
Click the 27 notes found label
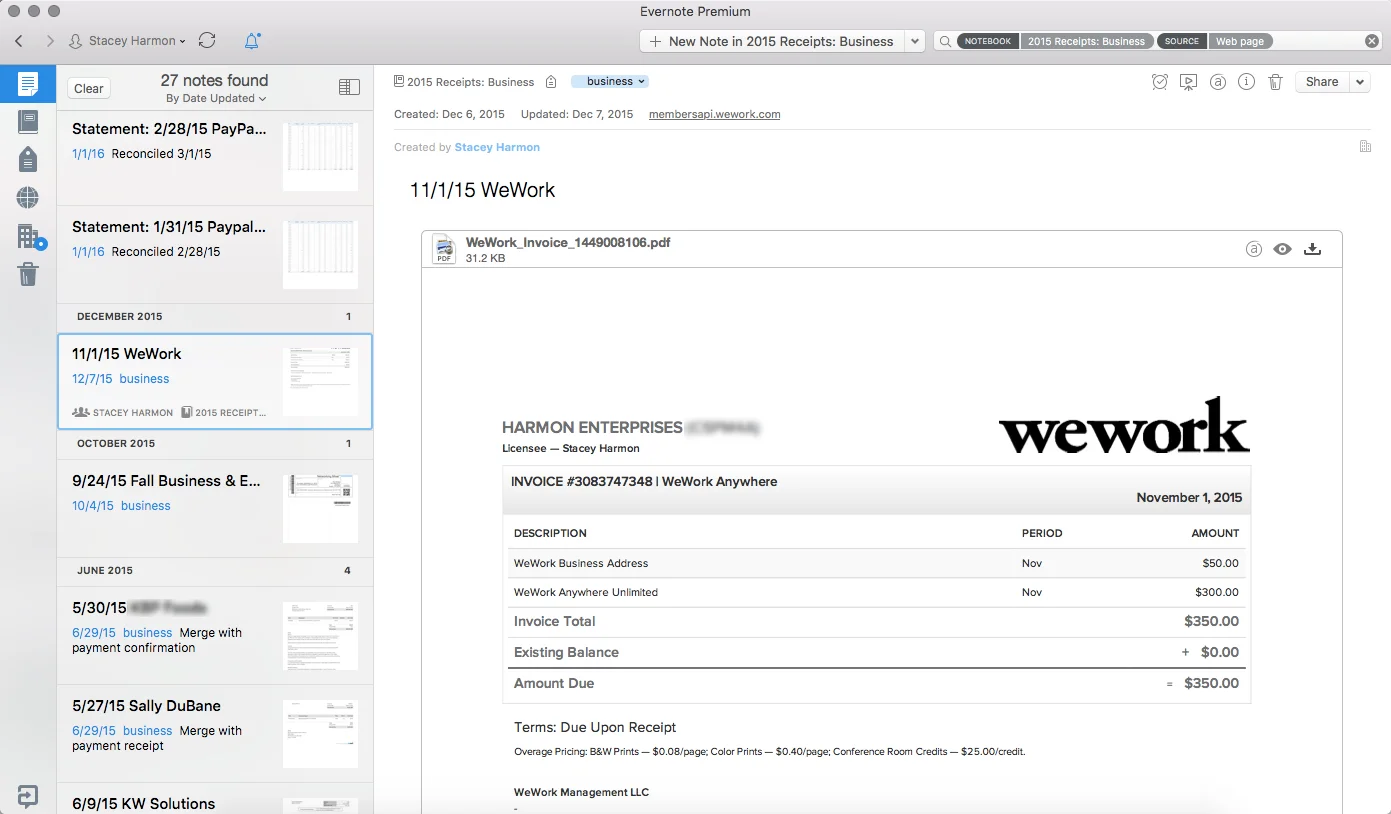214,80
